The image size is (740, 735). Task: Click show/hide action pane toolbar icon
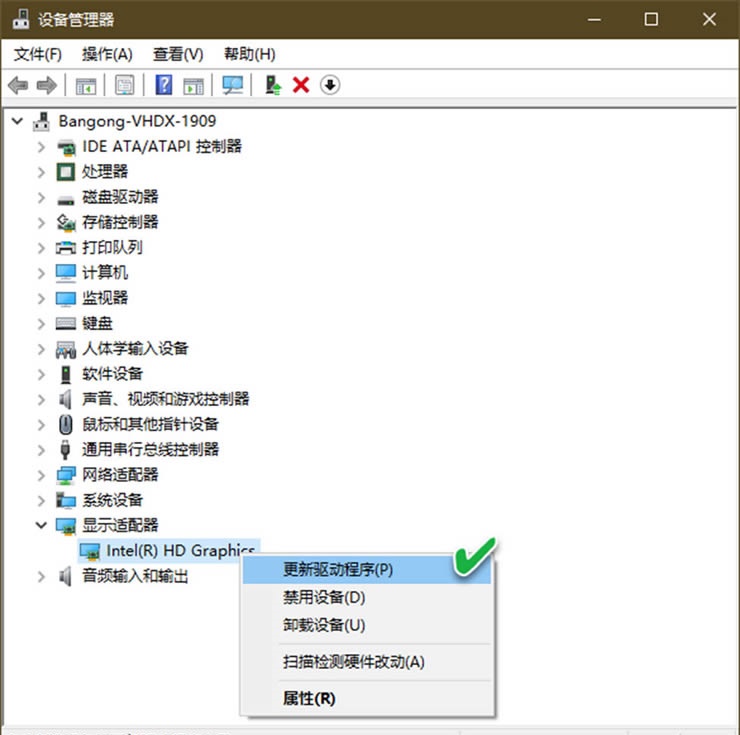tap(193, 85)
